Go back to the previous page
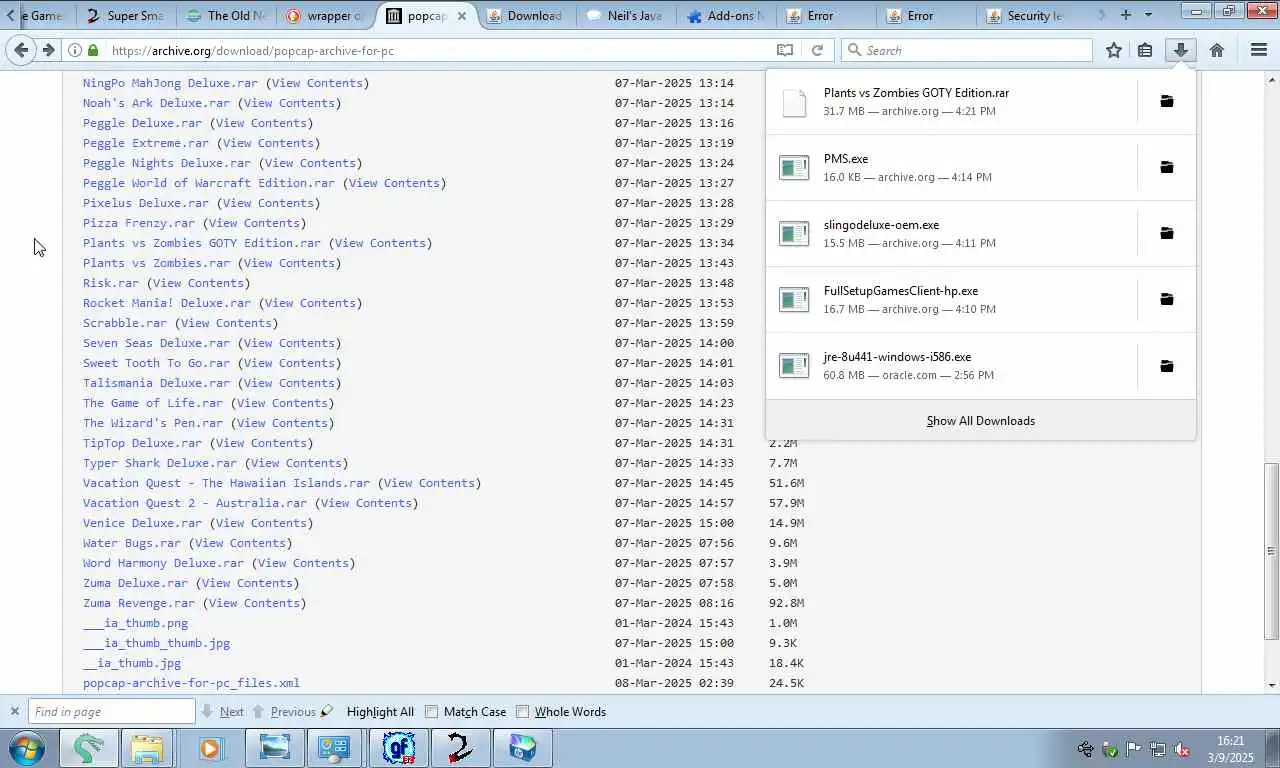The height and width of the screenshot is (768, 1280). tap(22, 50)
